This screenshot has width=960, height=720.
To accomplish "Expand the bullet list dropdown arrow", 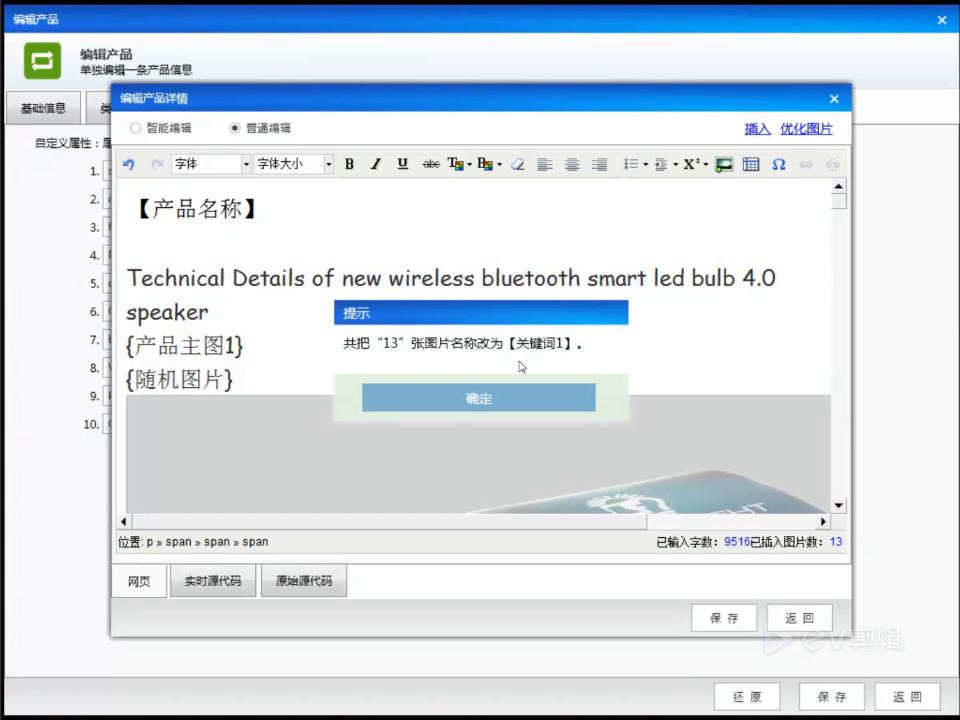I will click(645, 164).
